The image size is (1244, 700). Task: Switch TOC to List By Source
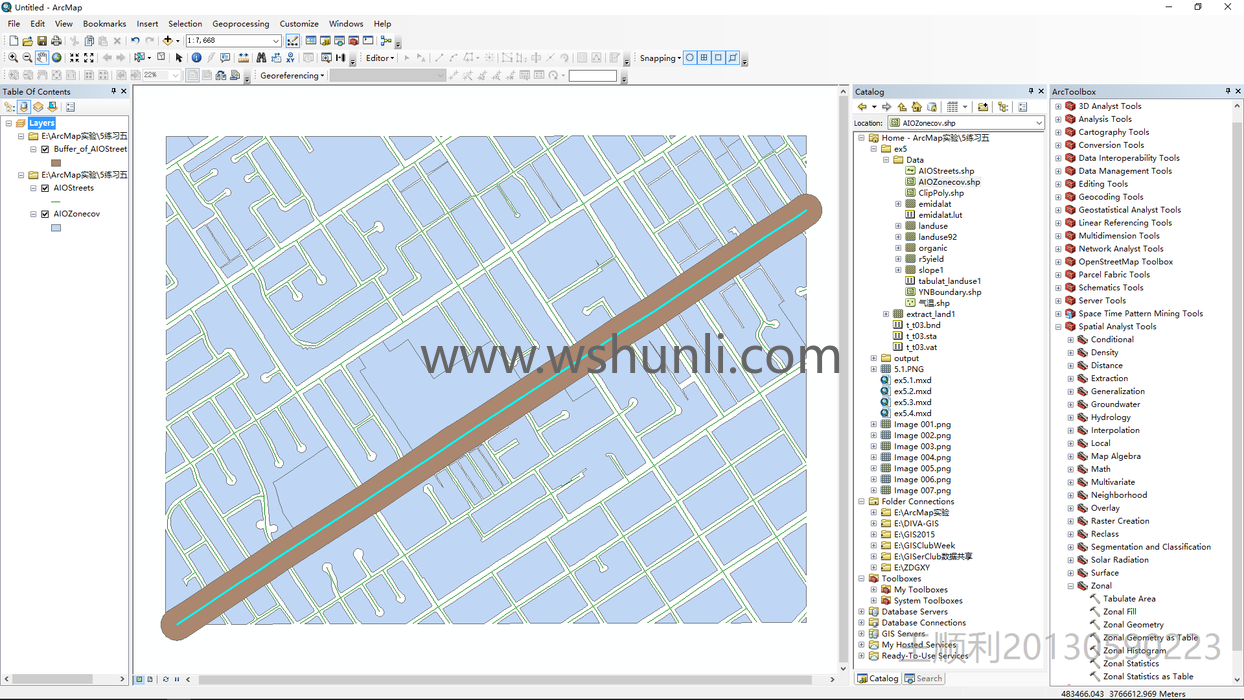click(24, 107)
